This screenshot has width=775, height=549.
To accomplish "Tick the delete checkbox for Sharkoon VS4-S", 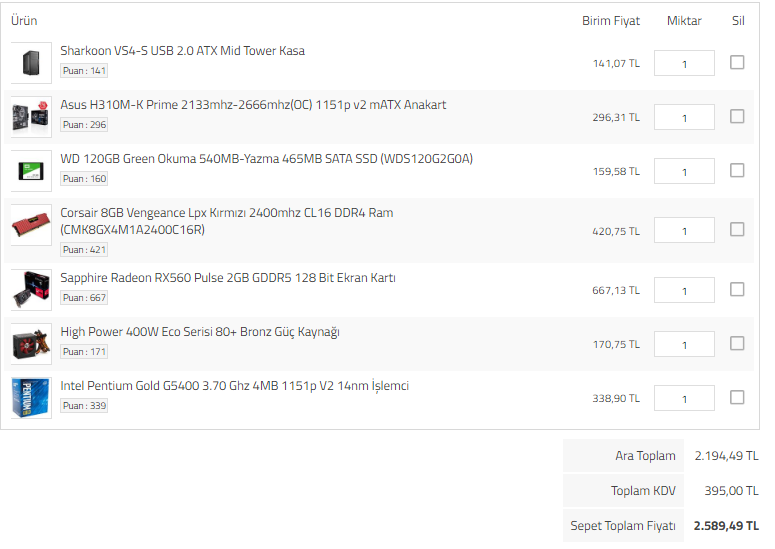I will [x=737, y=62].
